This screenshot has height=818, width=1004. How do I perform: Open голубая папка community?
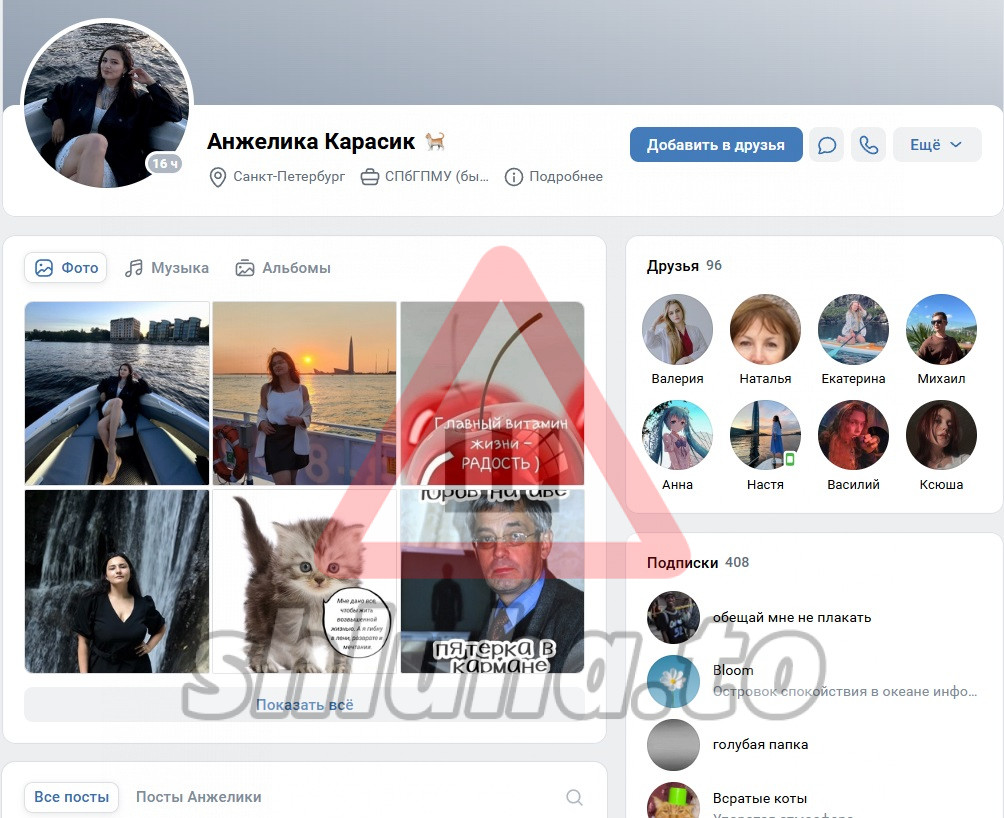tap(761, 744)
